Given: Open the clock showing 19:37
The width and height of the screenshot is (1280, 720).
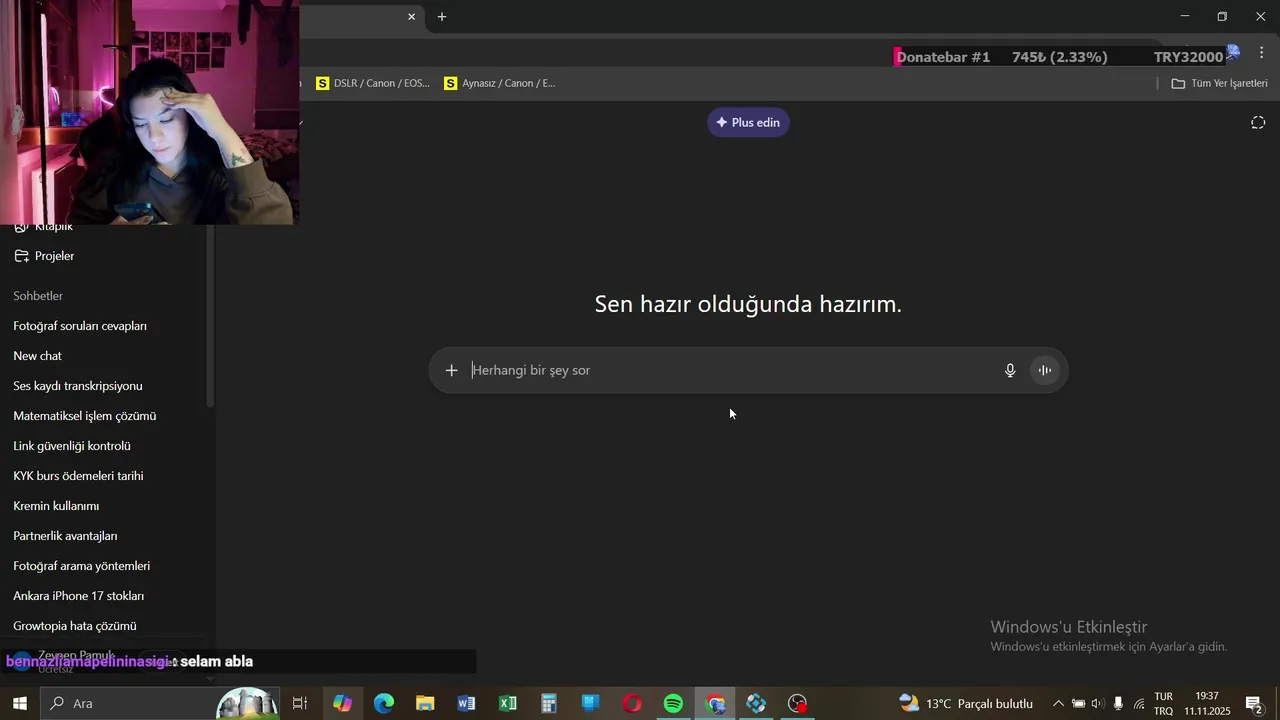Looking at the screenshot, I should 1207,703.
